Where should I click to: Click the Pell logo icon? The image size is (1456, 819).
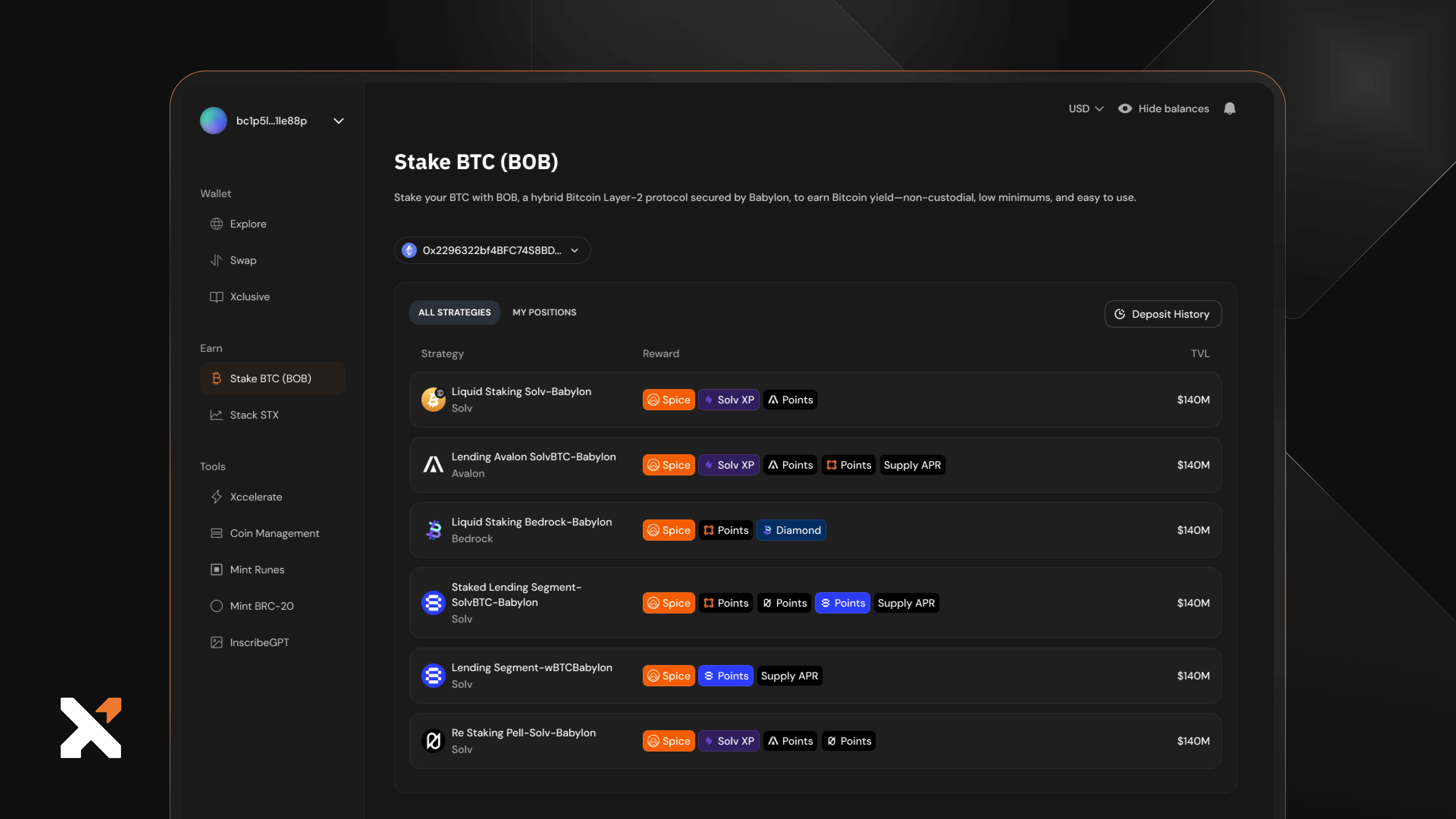coord(433,741)
